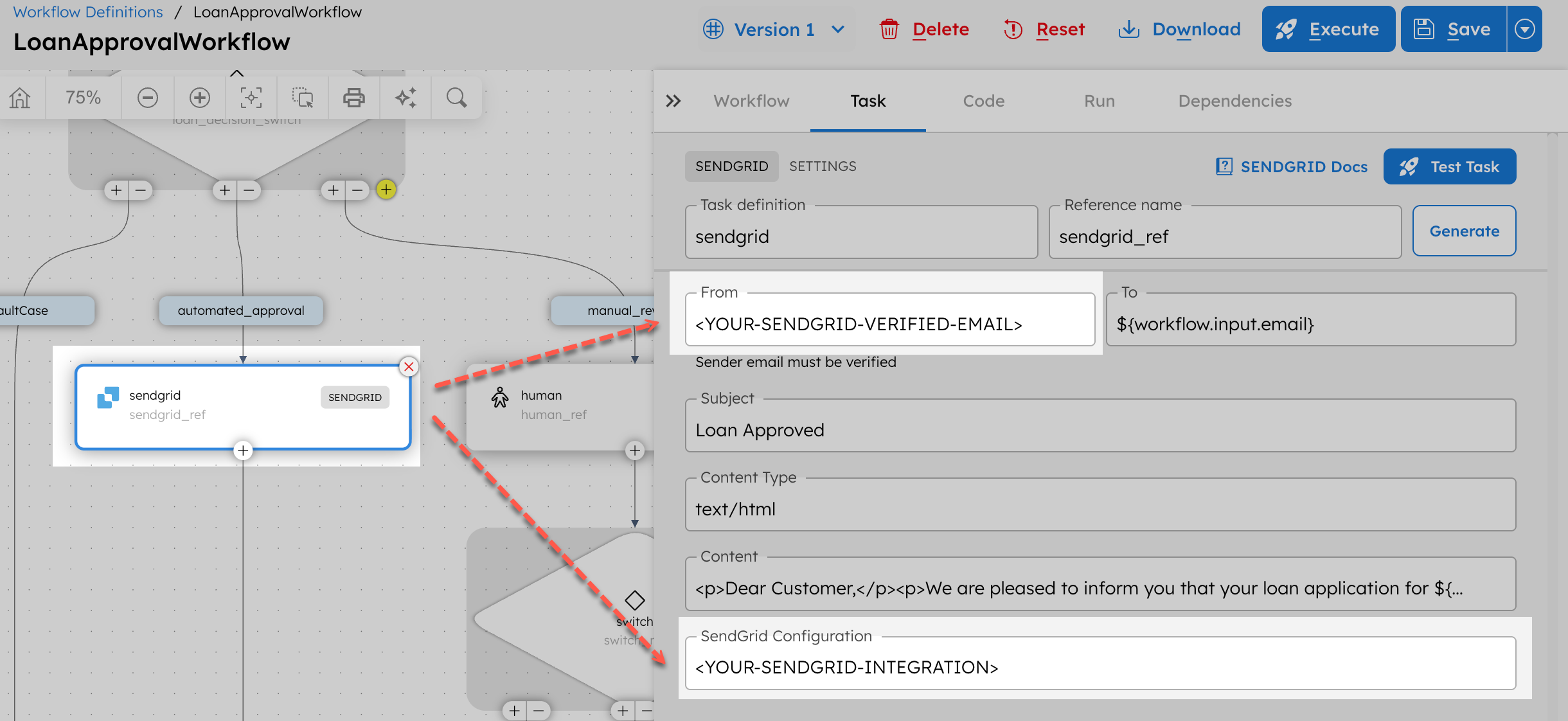The height and width of the screenshot is (721, 1568).
Task: Click the 75% zoom level
Action: click(x=84, y=98)
